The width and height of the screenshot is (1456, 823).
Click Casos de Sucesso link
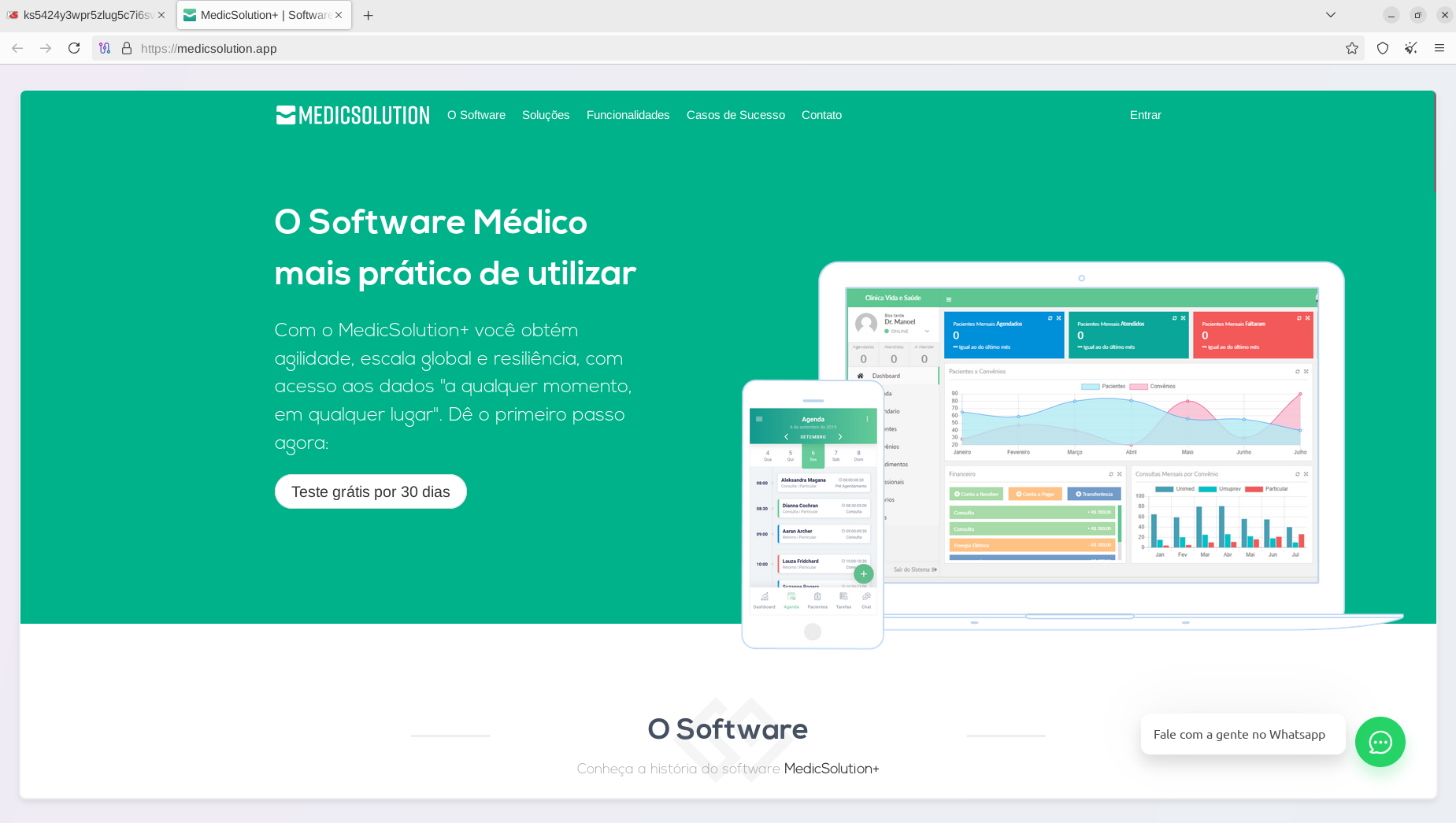click(x=735, y=115)
